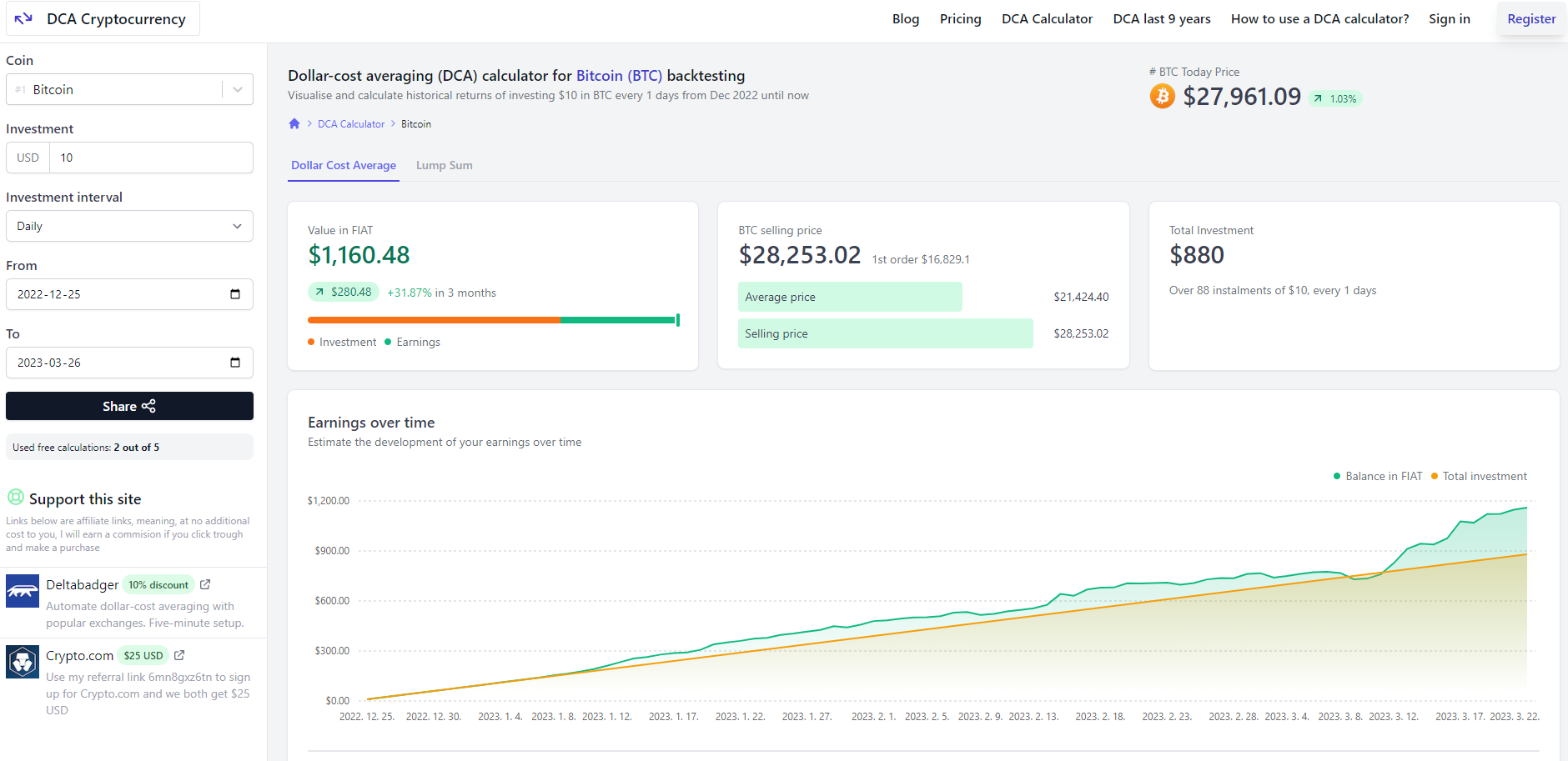This screenshot has width=1568, height=761.
Task: Open Deltabadger external link icon
Action: 205,584
